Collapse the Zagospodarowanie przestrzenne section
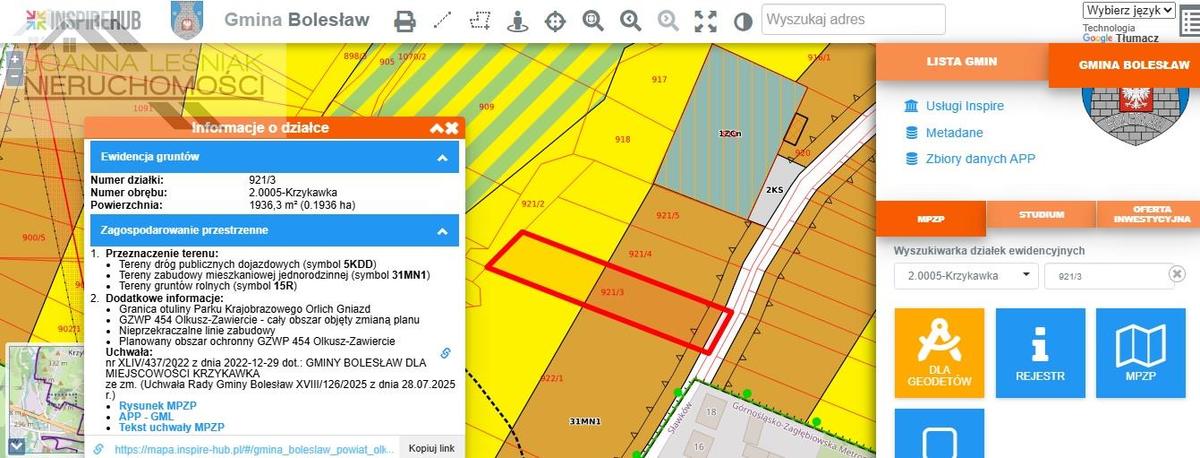The height and width of the screenshot is (458, 1200). click(441, 230)
